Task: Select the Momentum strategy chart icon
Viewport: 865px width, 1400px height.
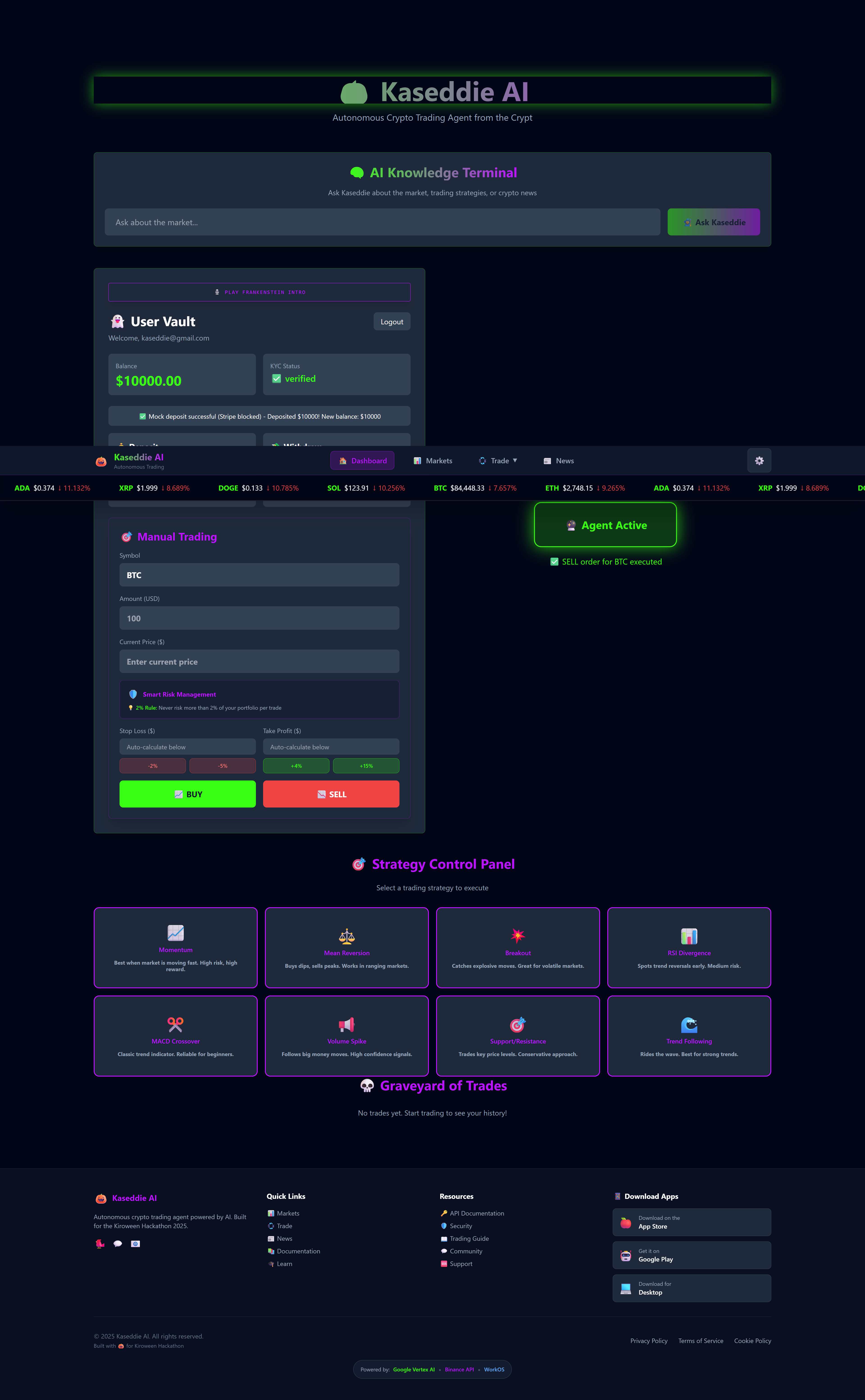Action: tap(176, 933)
